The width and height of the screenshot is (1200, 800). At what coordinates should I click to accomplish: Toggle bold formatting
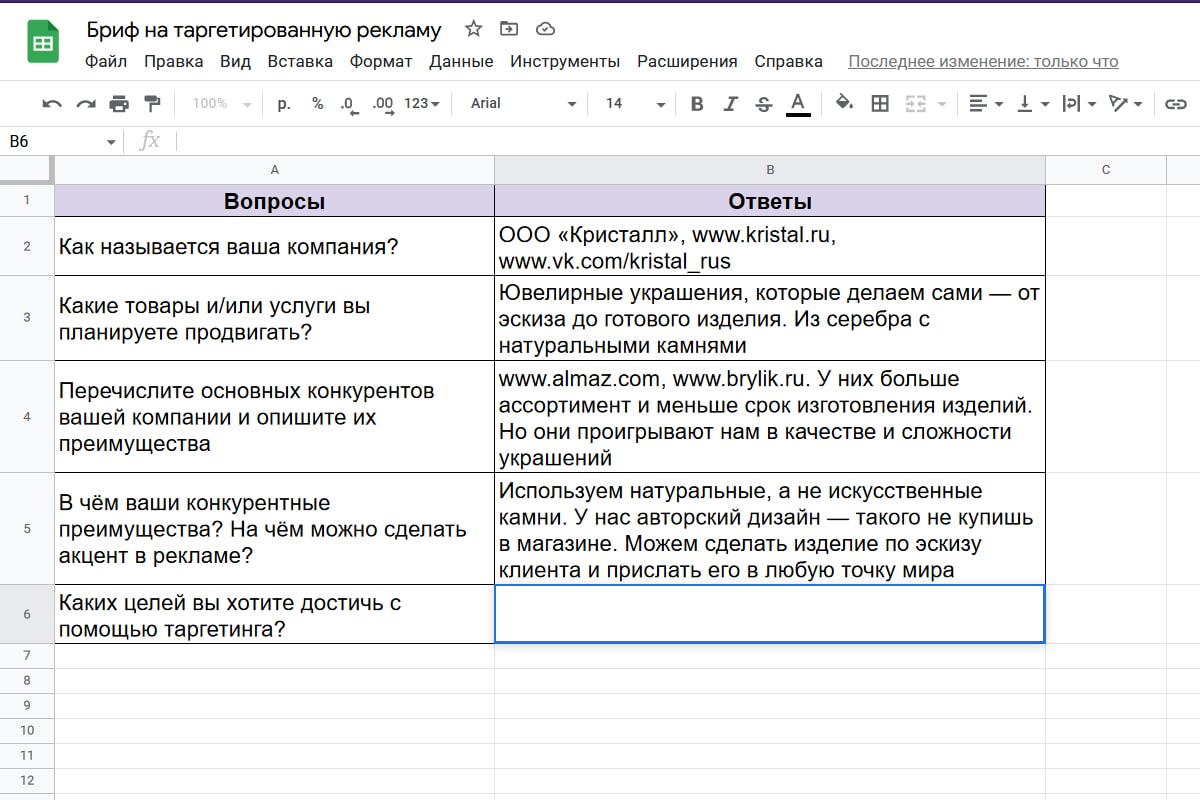pyautogui.click(x=697, y=103)
